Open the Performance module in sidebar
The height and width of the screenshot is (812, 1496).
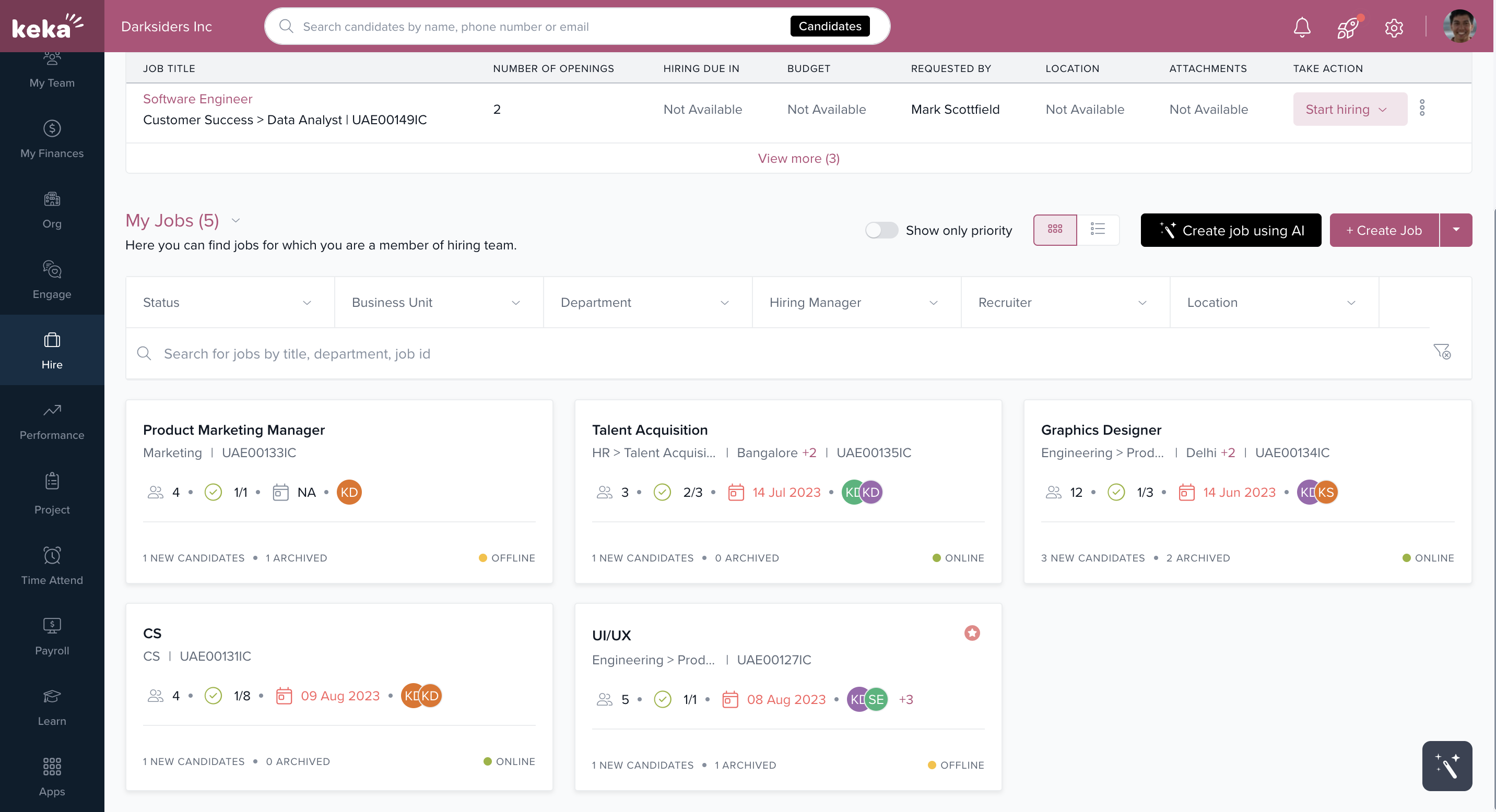(52, 421)
